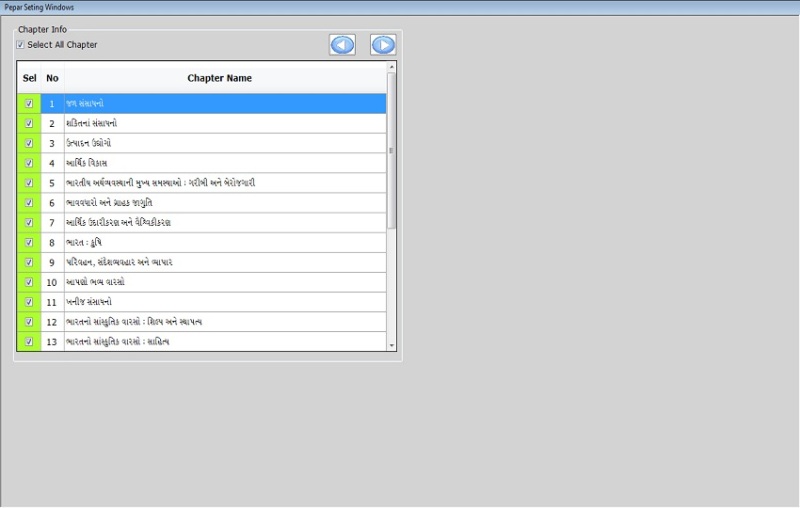The height and width of the screenshot is (508, 800).
Task: Click the vertical scrollbar thumb in chapter list
Action: pos(392,150)
